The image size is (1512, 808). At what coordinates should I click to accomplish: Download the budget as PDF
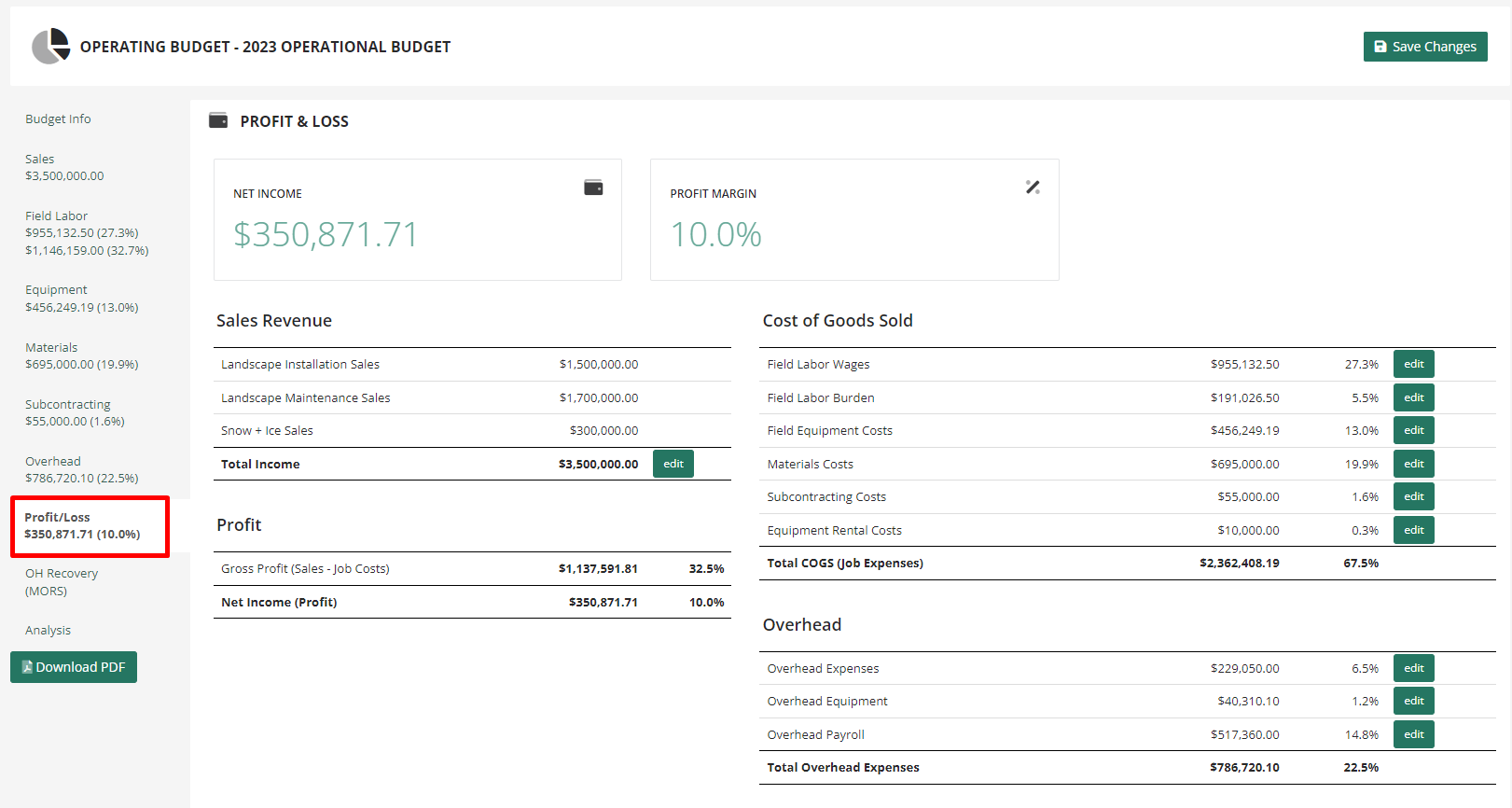74,667
